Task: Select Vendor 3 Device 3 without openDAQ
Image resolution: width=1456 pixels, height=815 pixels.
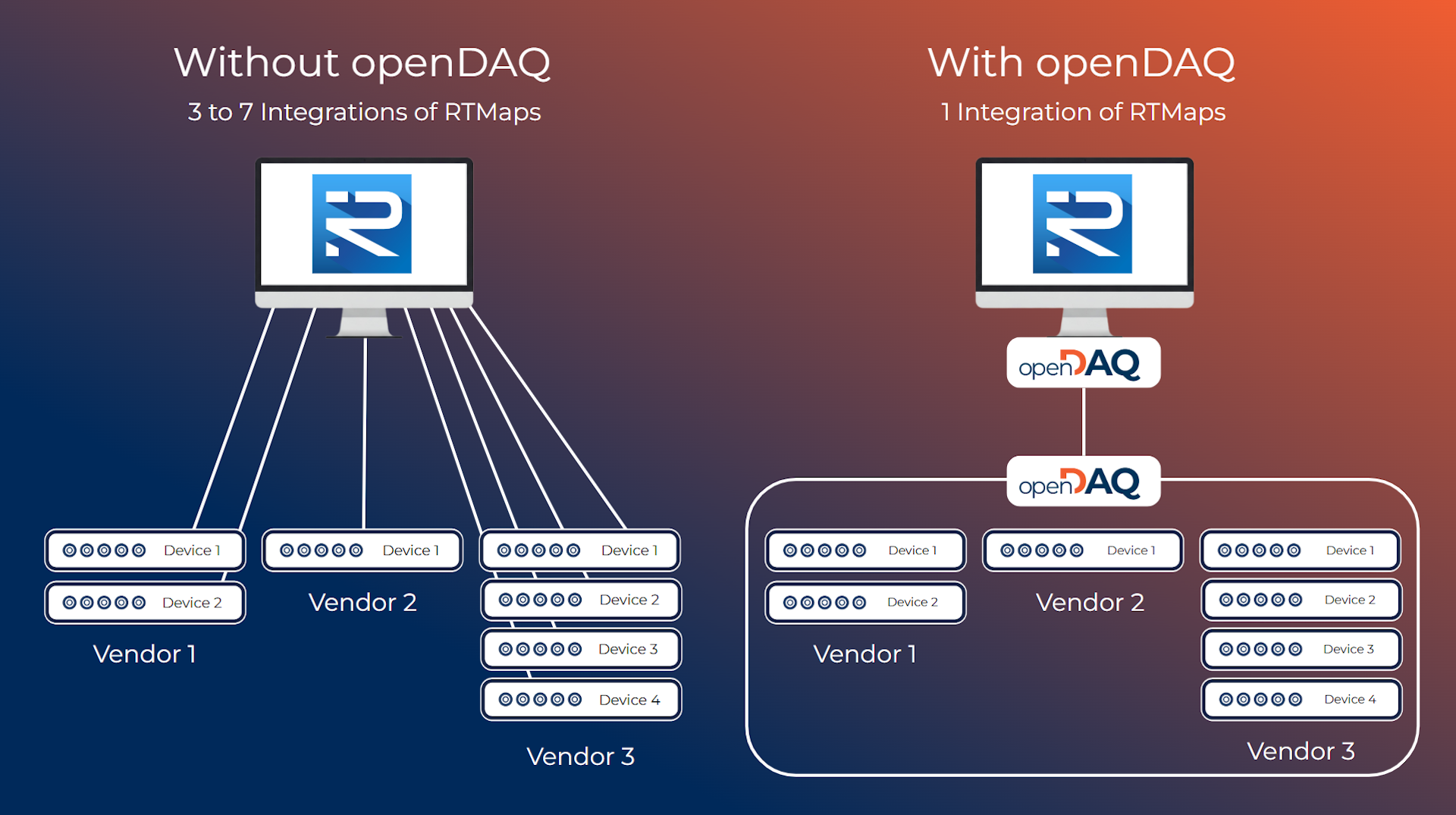Action: point(581,649)
